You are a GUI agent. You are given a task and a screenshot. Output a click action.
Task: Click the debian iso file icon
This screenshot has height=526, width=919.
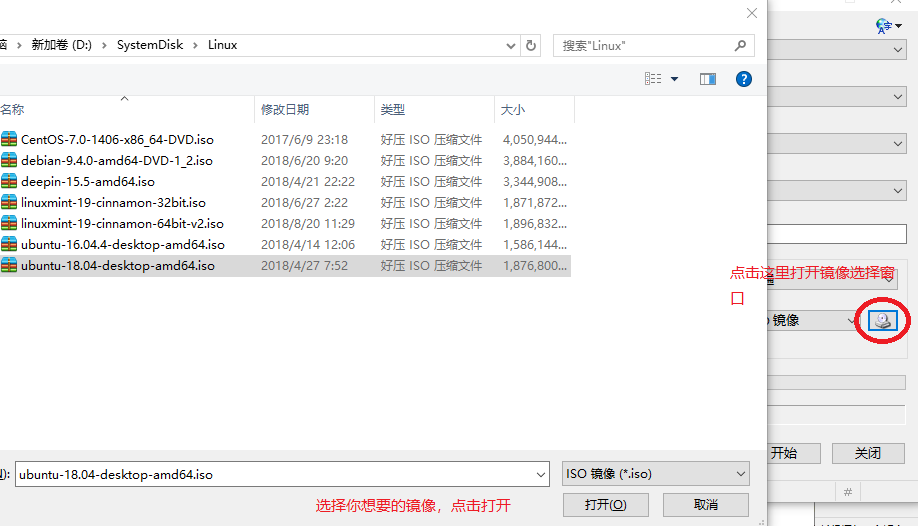click(x=9, y=160)
